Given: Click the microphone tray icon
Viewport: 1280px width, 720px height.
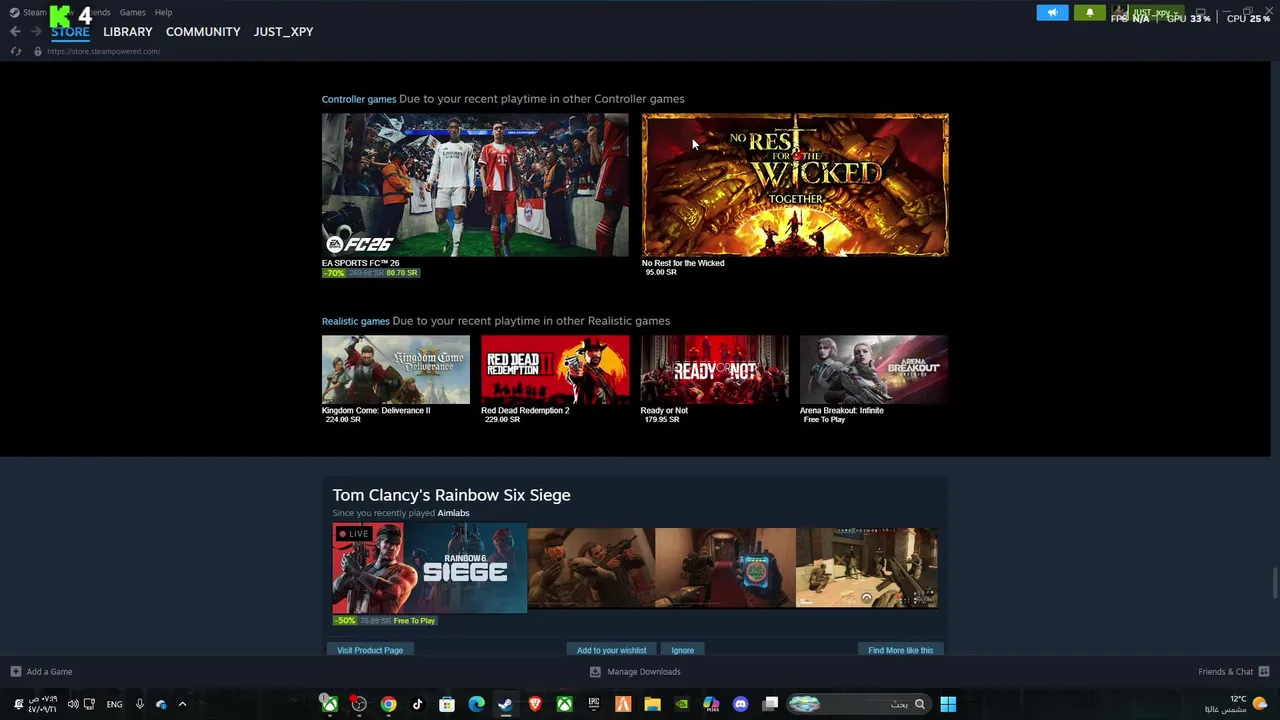Looking at the screenshot, I should (x=139, y=704).
